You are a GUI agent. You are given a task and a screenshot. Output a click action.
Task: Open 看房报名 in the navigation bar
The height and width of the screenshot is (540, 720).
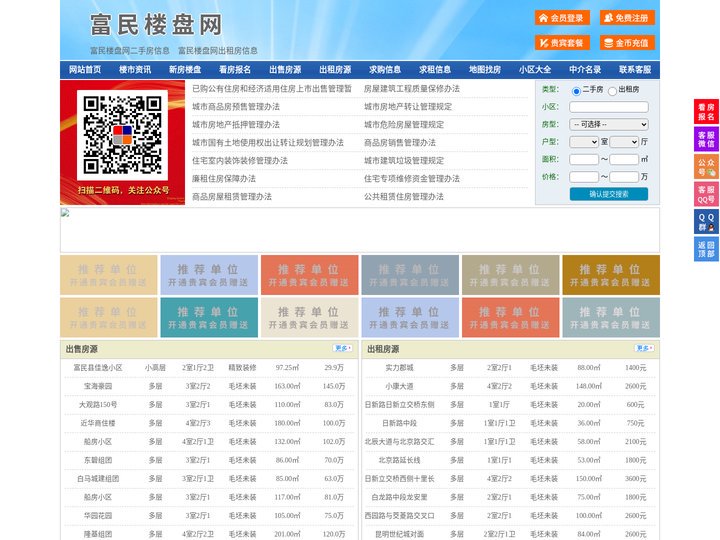click(x=235, y=70)
